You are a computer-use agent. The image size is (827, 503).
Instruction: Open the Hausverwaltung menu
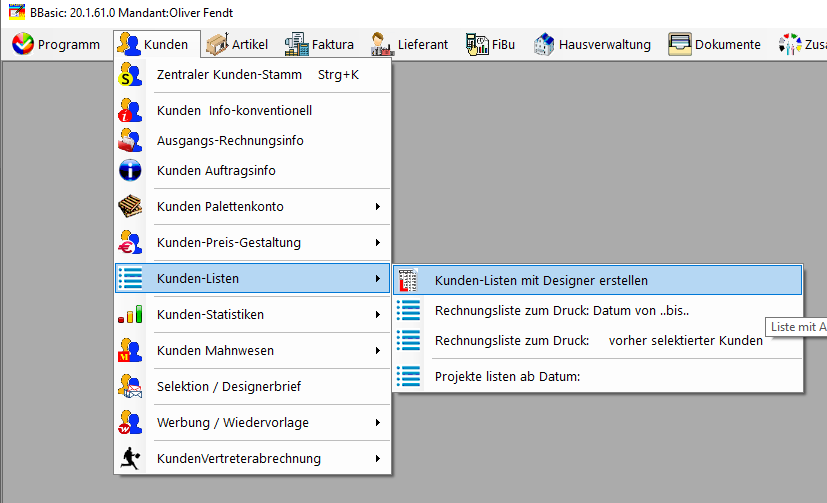coord(592,44)
